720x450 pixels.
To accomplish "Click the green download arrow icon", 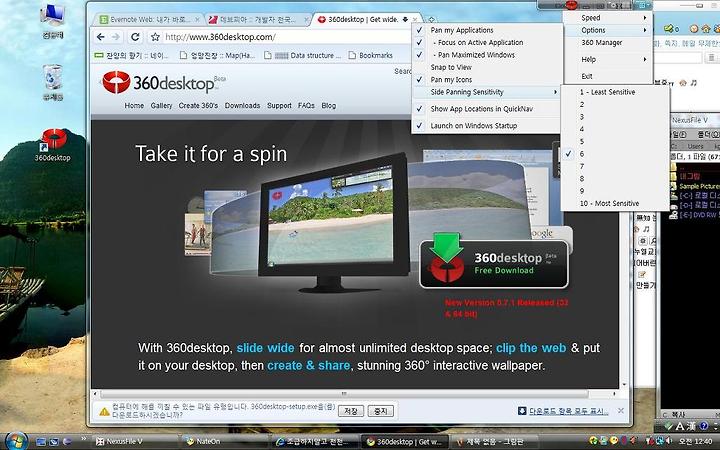I will pyautogui.click(x=446, y=247).
